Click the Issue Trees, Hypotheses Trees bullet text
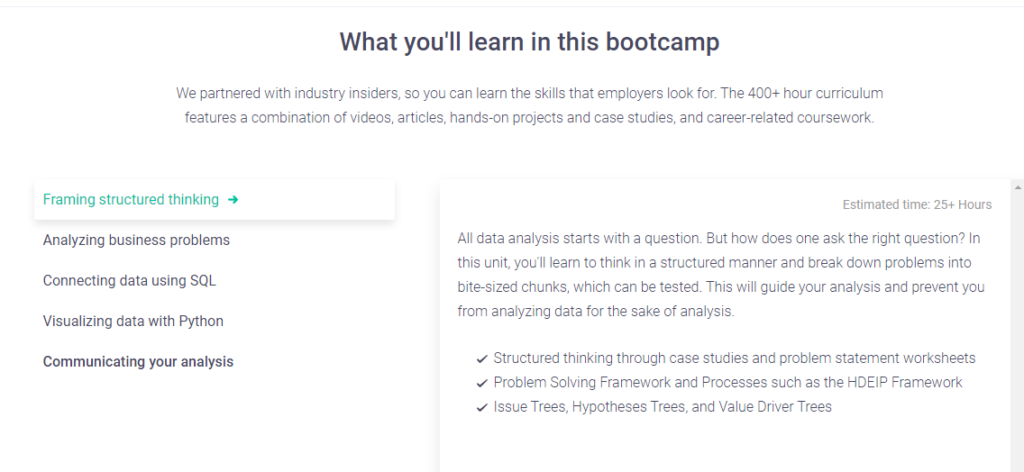1024x472 pixels. [662, 407]
